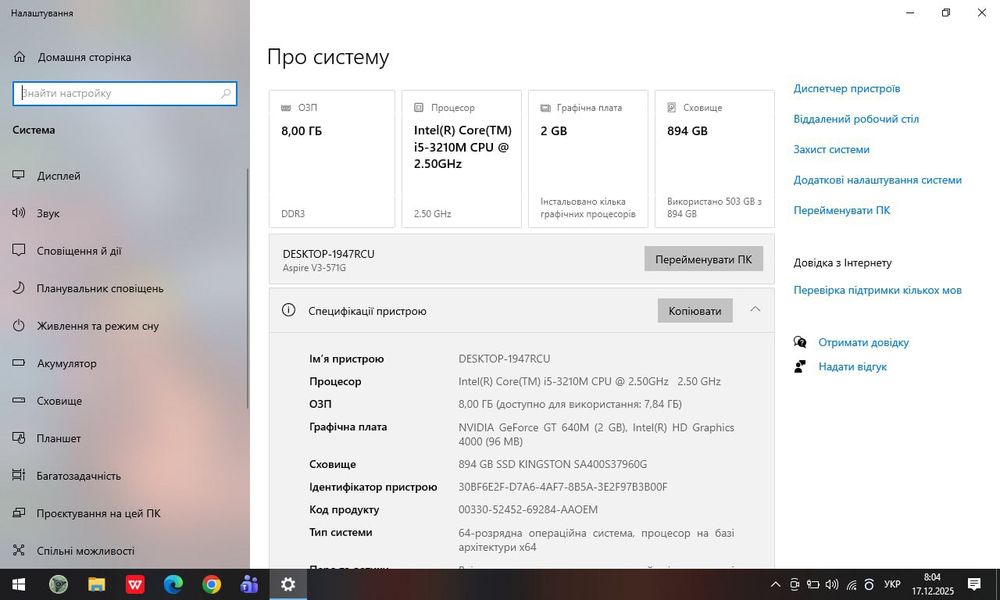Open File Explorer from the taskbar
This screenshot has height=600, width=1000.
coord(96,584)
